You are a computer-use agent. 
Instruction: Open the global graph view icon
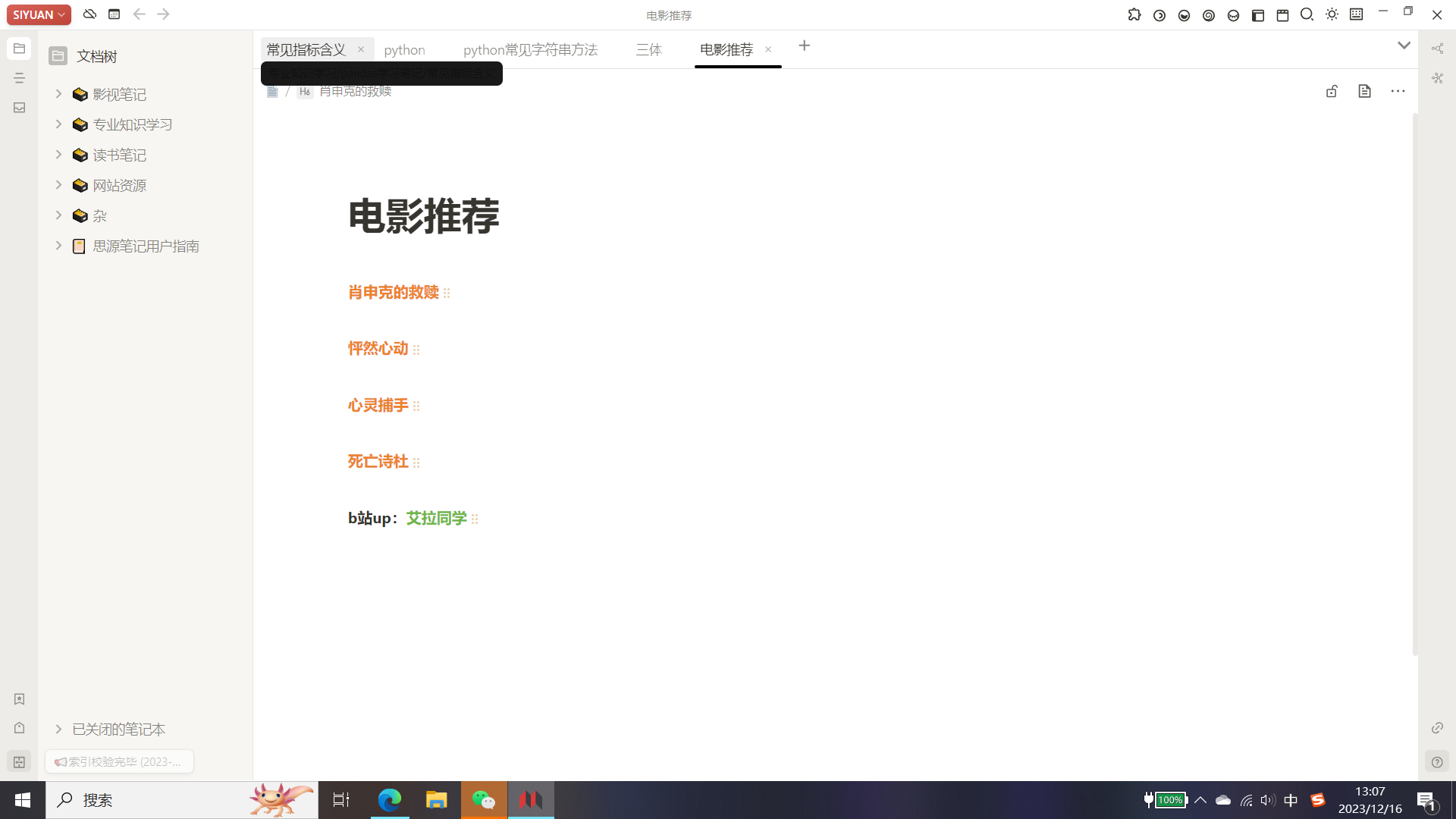tap(1437, 78)
